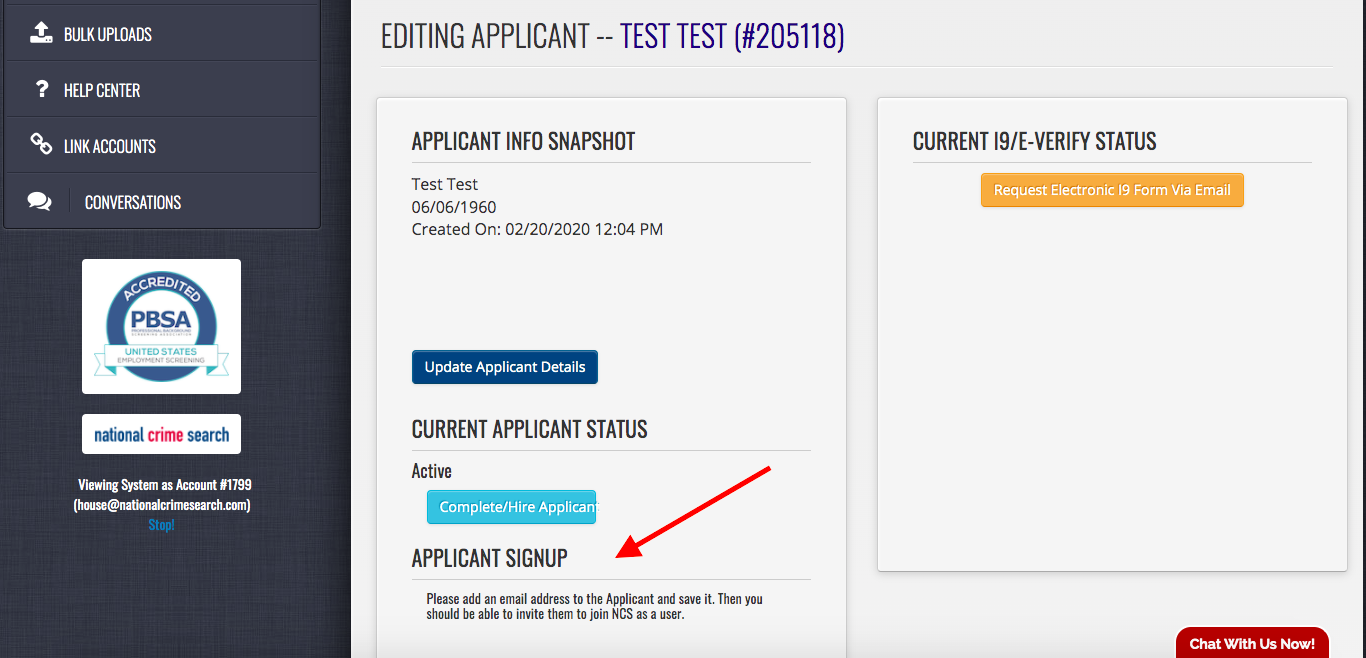Click the Current I9/E-Verify Status heading
Image resolution: width=1366 pixels, height=658 pixels.
tap(1034, 141)
